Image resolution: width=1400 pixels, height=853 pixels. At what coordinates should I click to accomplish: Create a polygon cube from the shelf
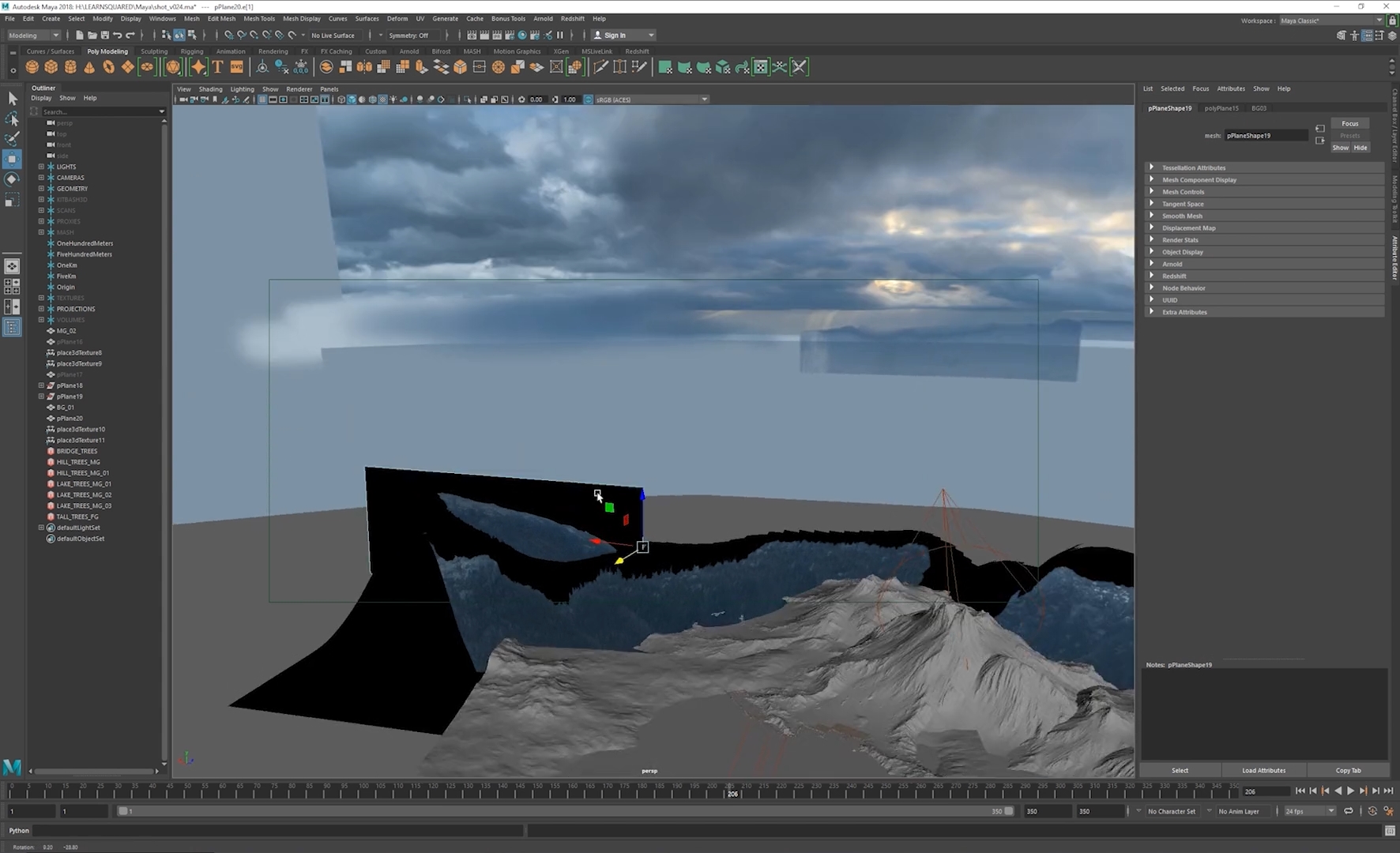(x=51, y=67)
